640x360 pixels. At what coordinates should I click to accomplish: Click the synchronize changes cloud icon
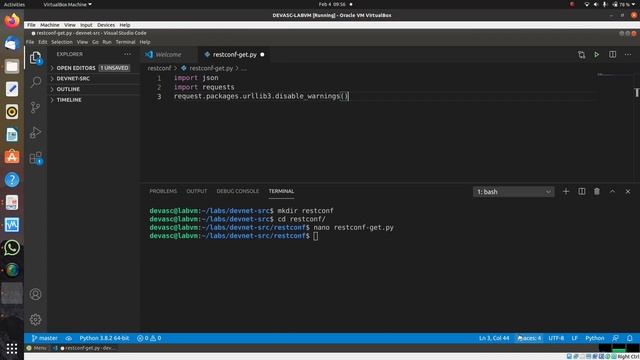tap(69, 338)
